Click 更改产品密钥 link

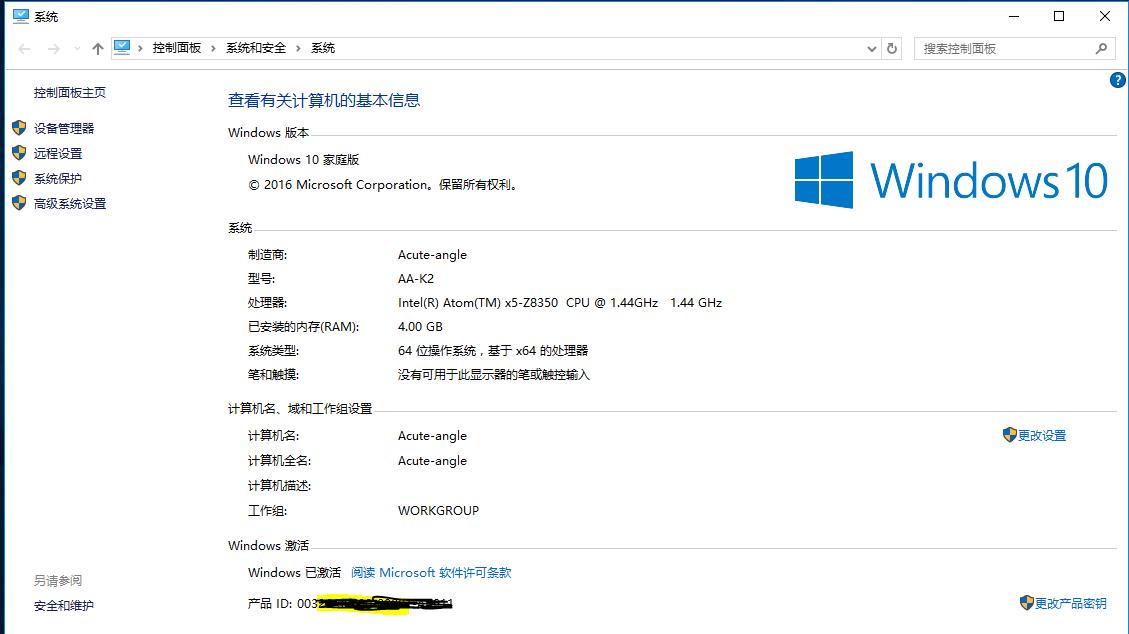(1071, 604)
